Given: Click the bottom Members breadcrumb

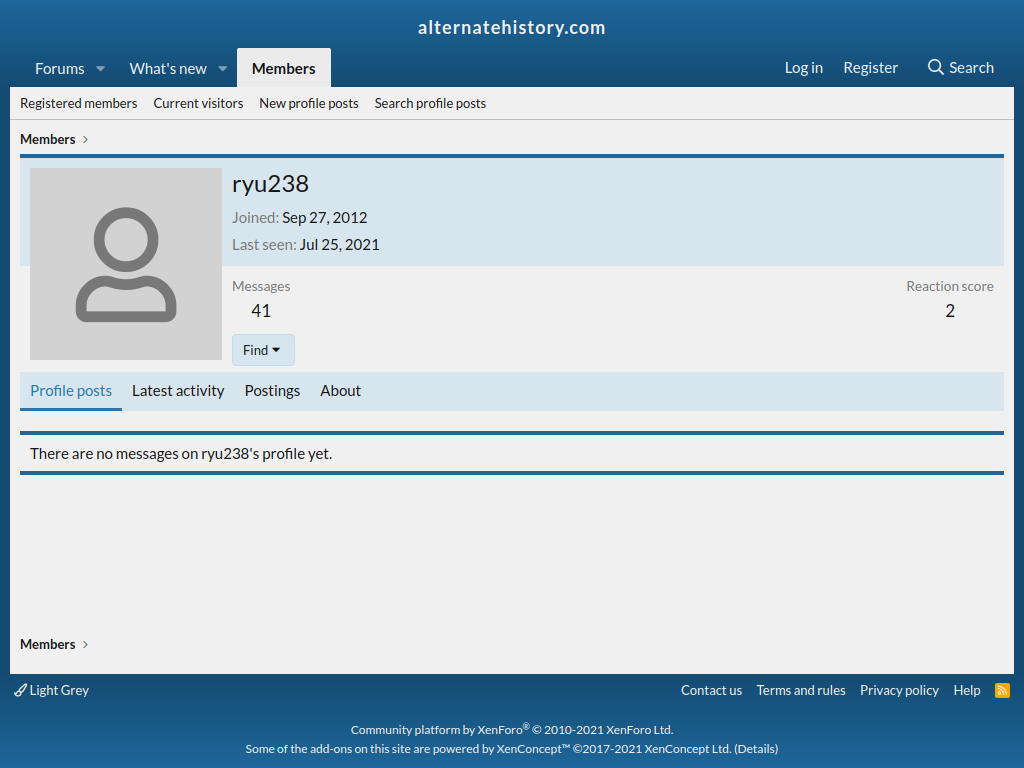Looking at the screenshot, I should [x=48, y=644].
